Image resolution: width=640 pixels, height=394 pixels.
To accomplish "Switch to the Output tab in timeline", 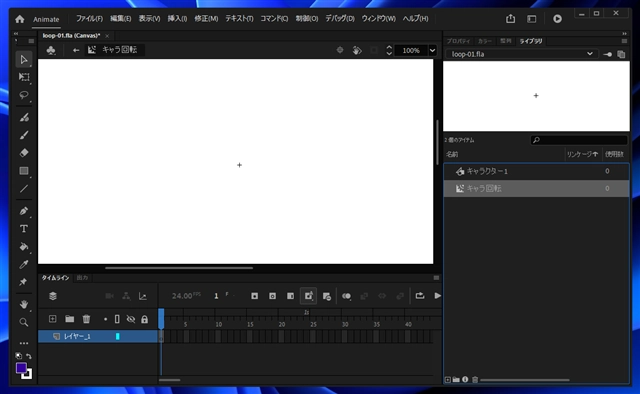I will click(82, 278).
